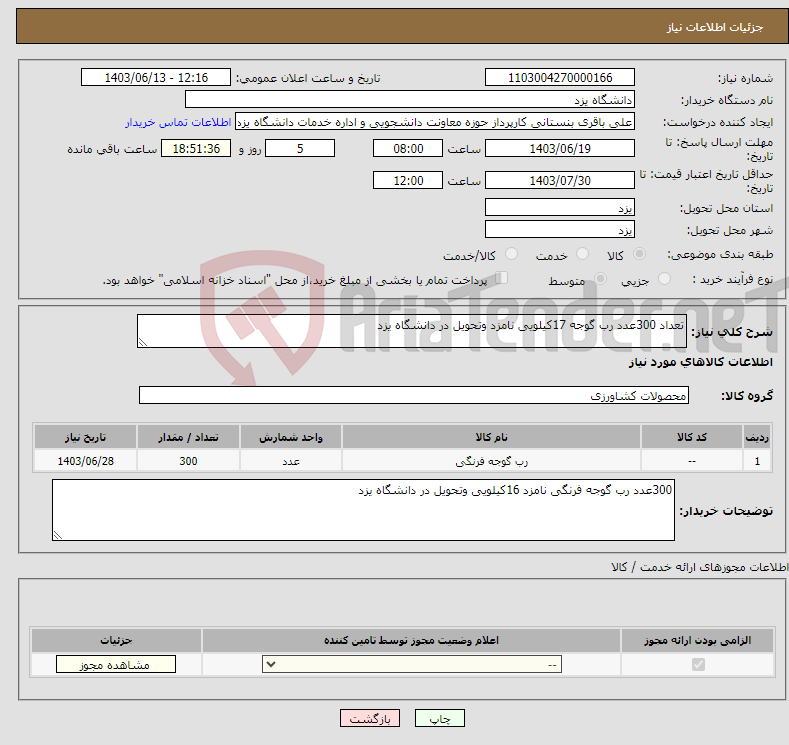789x745 pixels.
Task: Select the کالا/خدمت radio button
Action: point(511,254)
